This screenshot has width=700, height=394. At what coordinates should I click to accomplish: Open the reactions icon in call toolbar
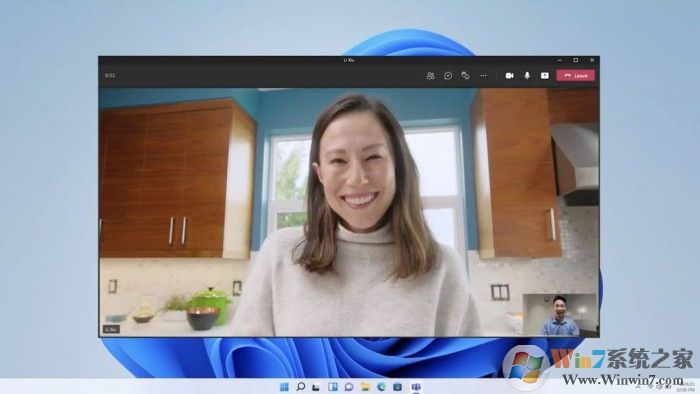(x=465, y=75)
